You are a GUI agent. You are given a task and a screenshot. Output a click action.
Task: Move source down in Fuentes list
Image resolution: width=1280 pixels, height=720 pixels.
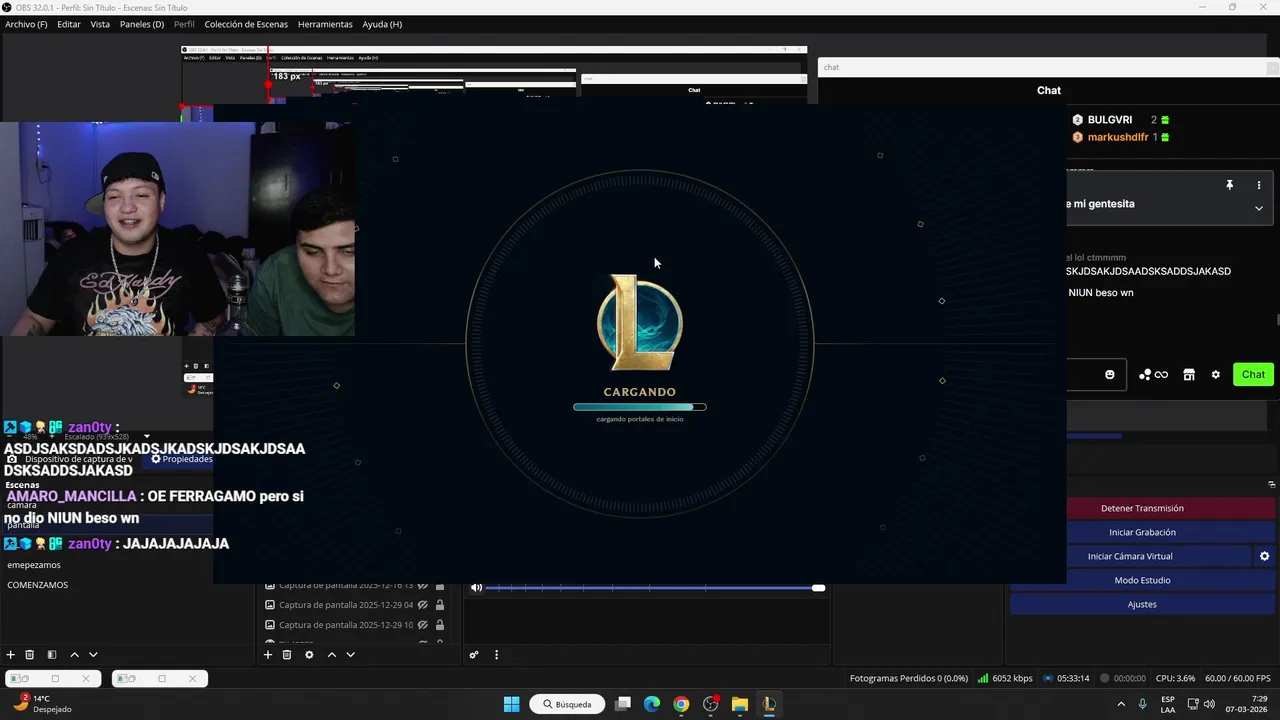pos(350,655)
